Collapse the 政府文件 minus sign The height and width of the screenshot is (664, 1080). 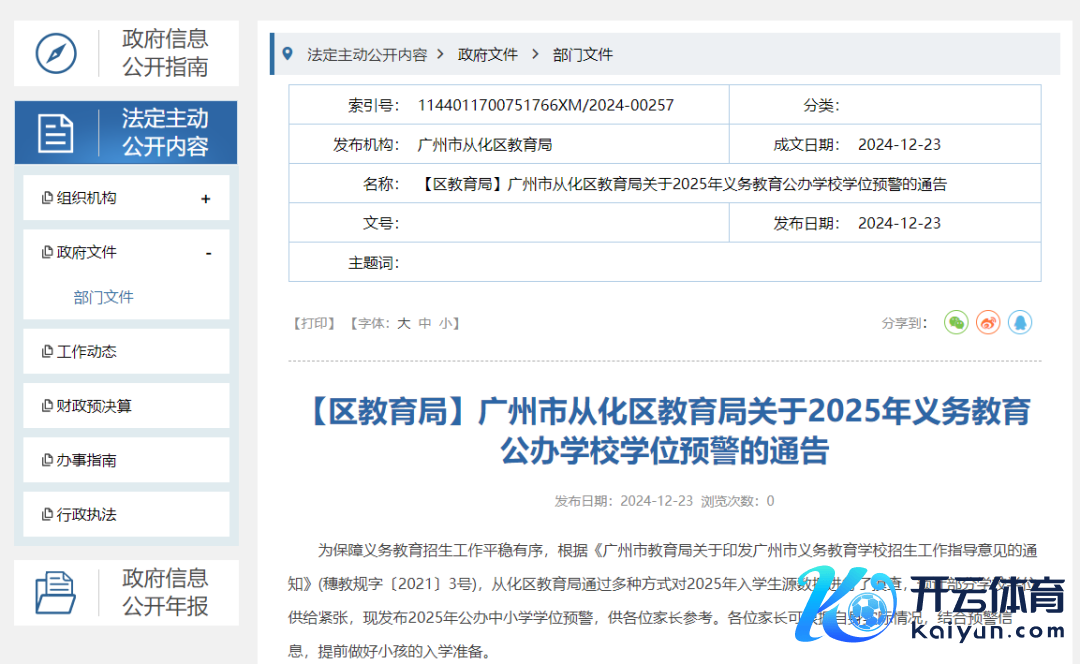pyautogui.click(x=208, y=253)
